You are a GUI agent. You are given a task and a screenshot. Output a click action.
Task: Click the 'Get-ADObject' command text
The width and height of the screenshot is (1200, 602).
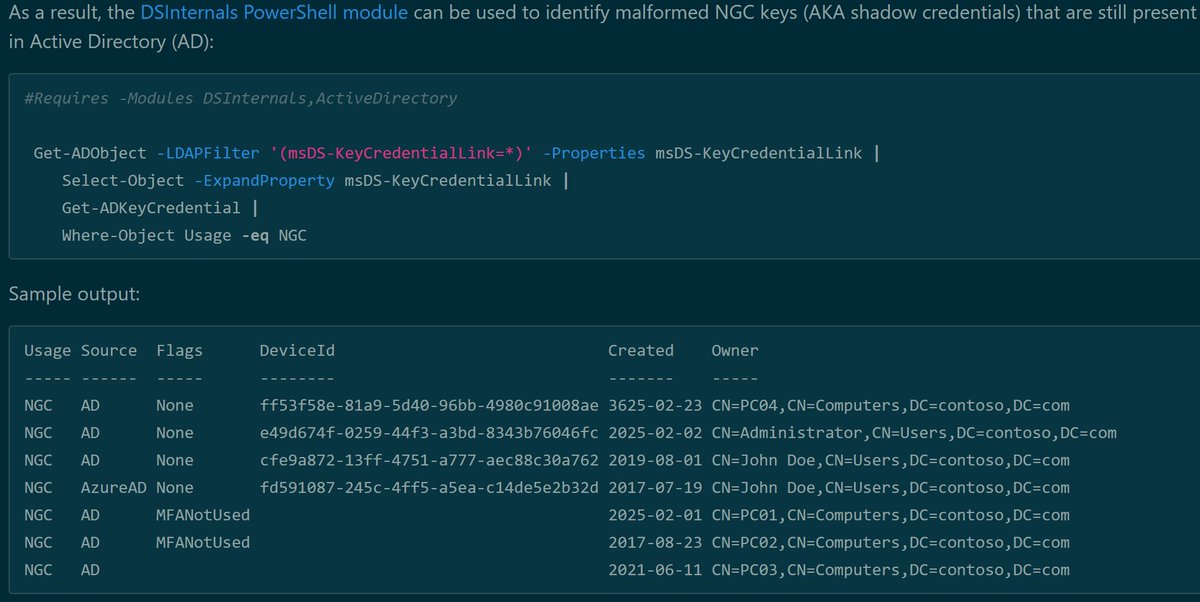(x=90, y=153)
